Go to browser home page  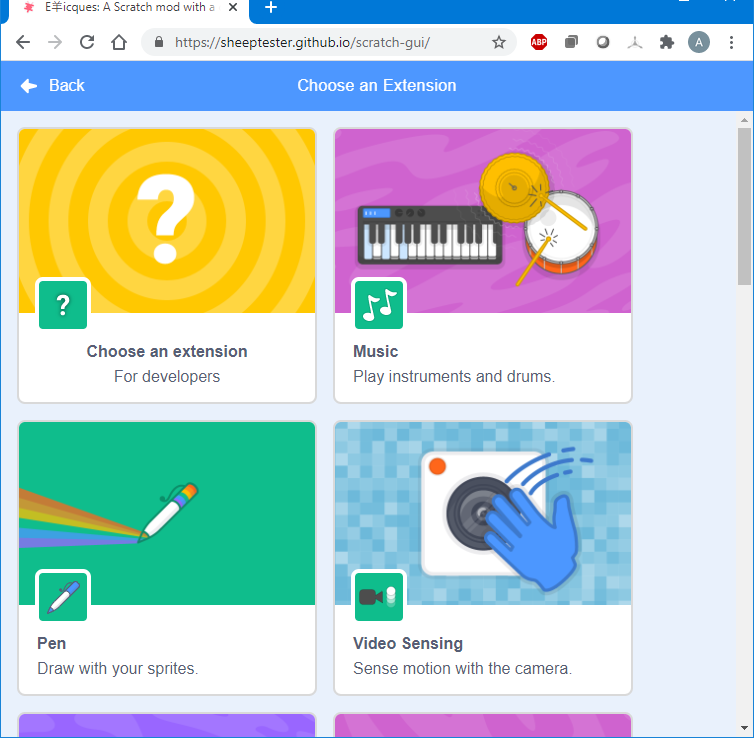click(x=119, y=42)
